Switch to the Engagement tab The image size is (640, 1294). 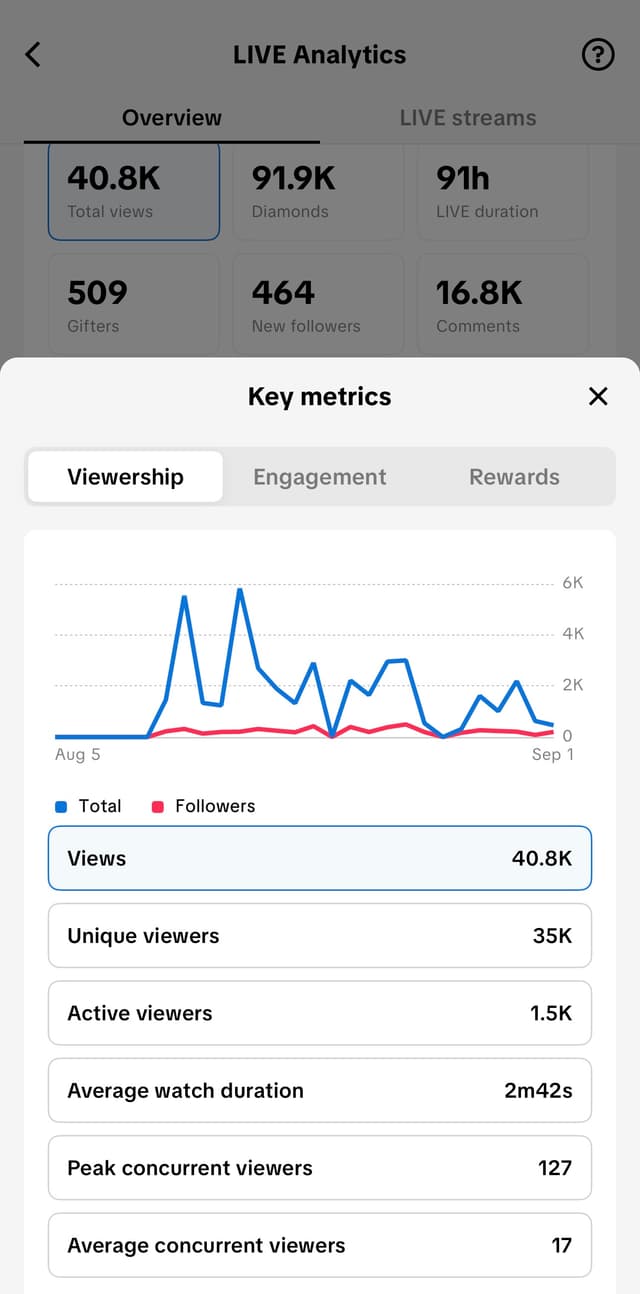[x=319, y=477]
